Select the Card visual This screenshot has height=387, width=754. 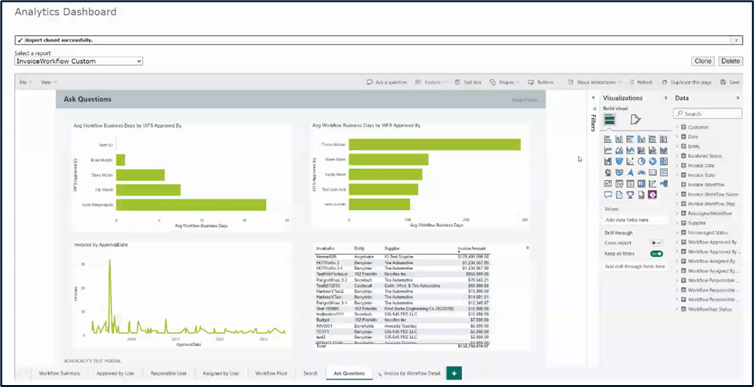point(653,172)
